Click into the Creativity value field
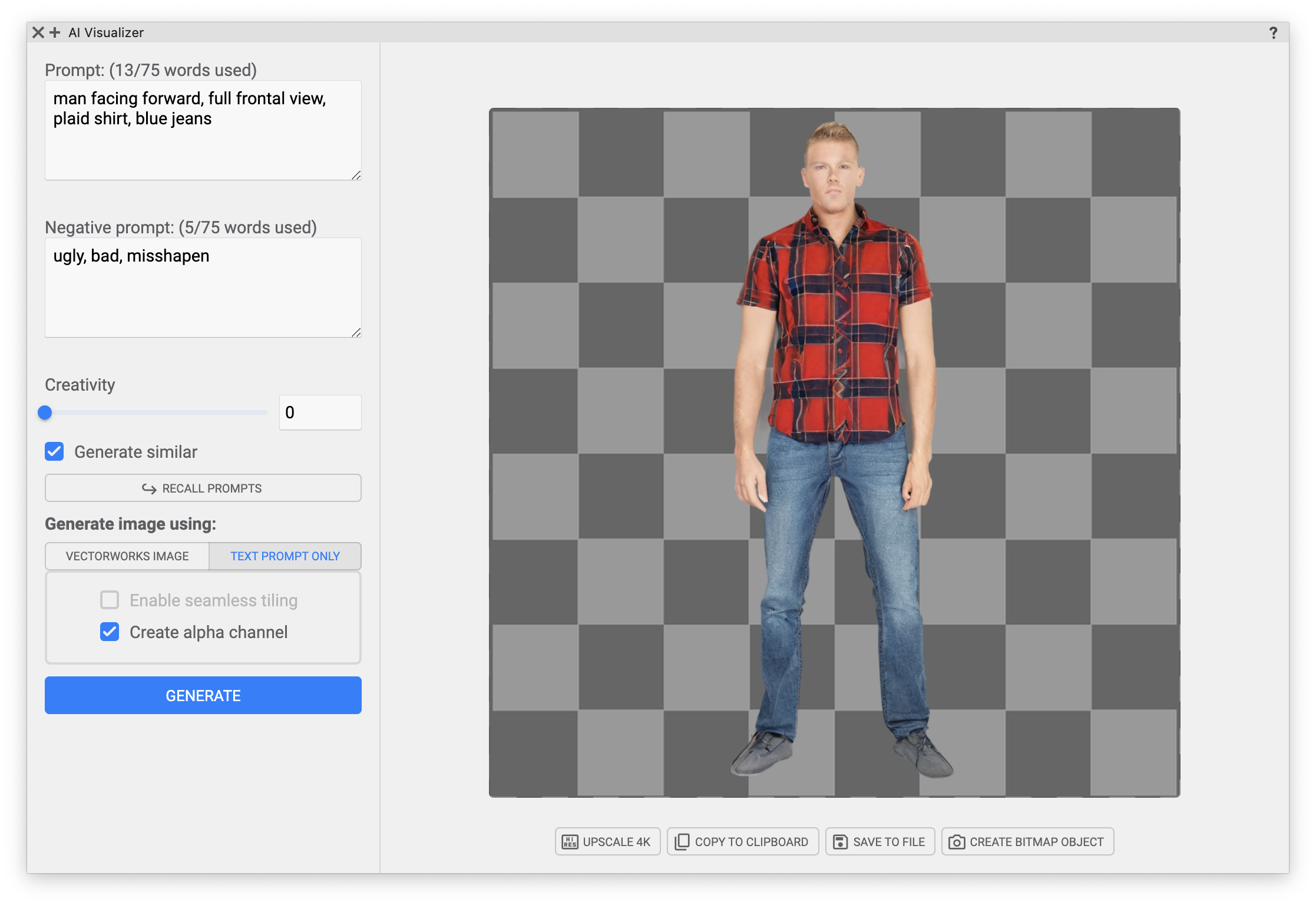The image size is (1316, 905). coord(320,412)
